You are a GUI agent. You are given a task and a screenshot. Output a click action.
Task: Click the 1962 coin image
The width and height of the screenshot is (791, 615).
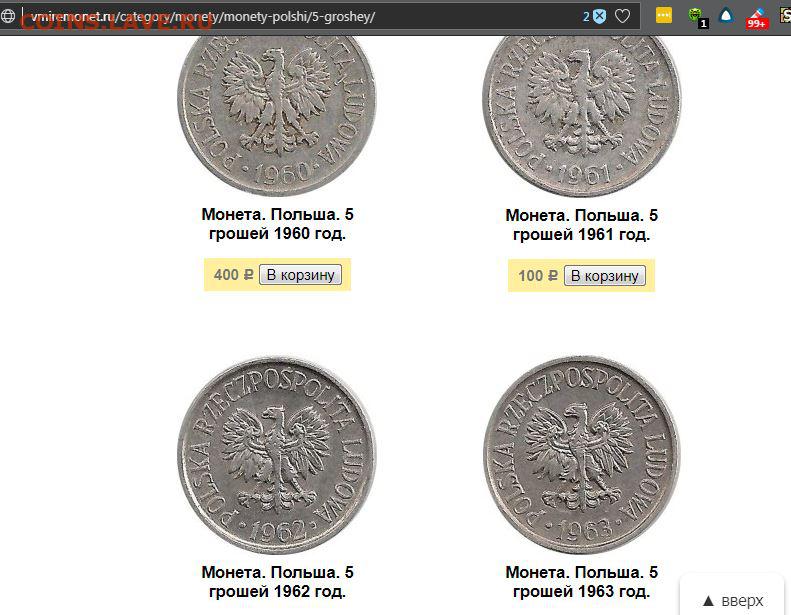pyautogui.click(x=276, y=456)
